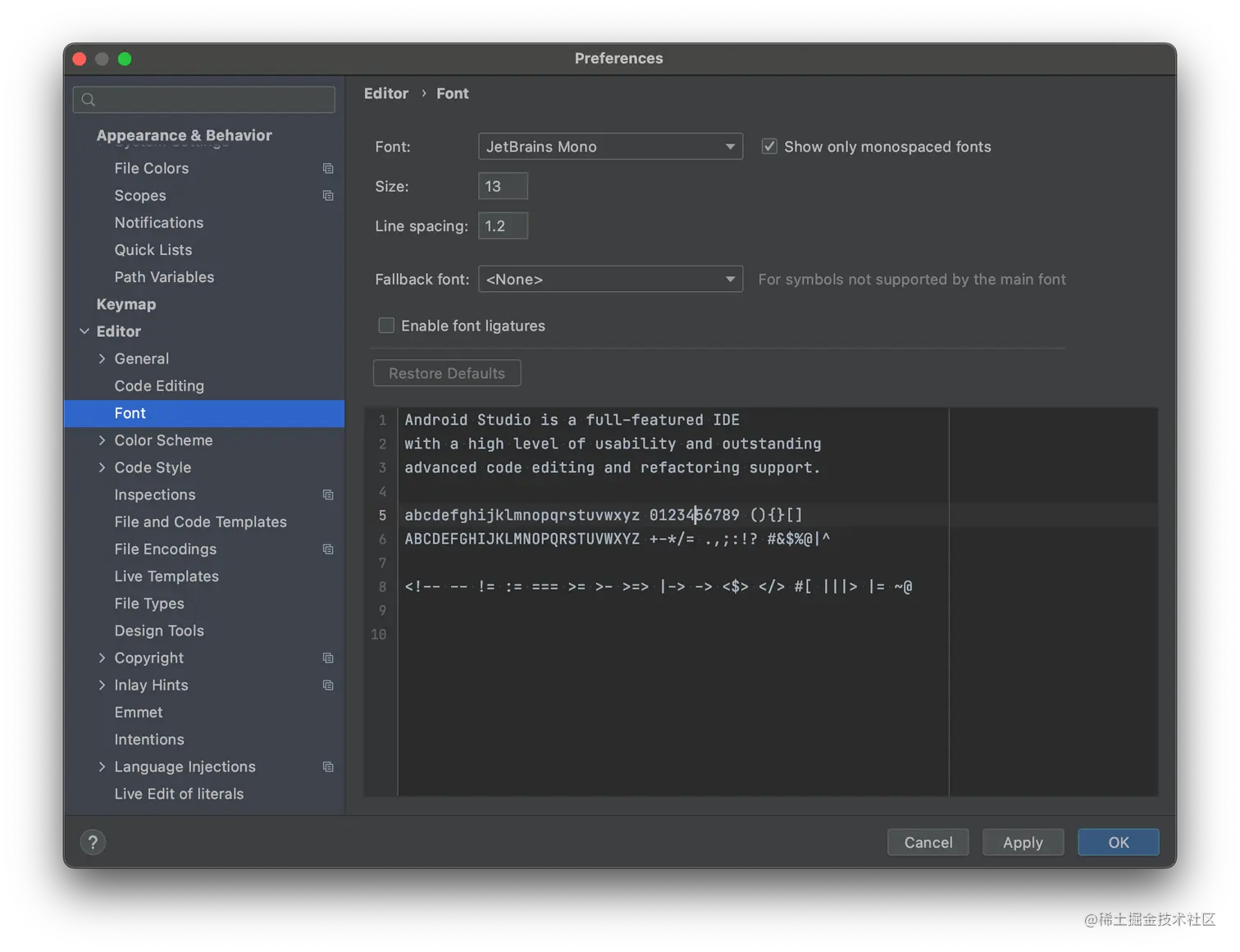Collapse the Editor section chevron
This screenshot has width=1240, height=952.
pyautogui.click(x=84, y=331)
